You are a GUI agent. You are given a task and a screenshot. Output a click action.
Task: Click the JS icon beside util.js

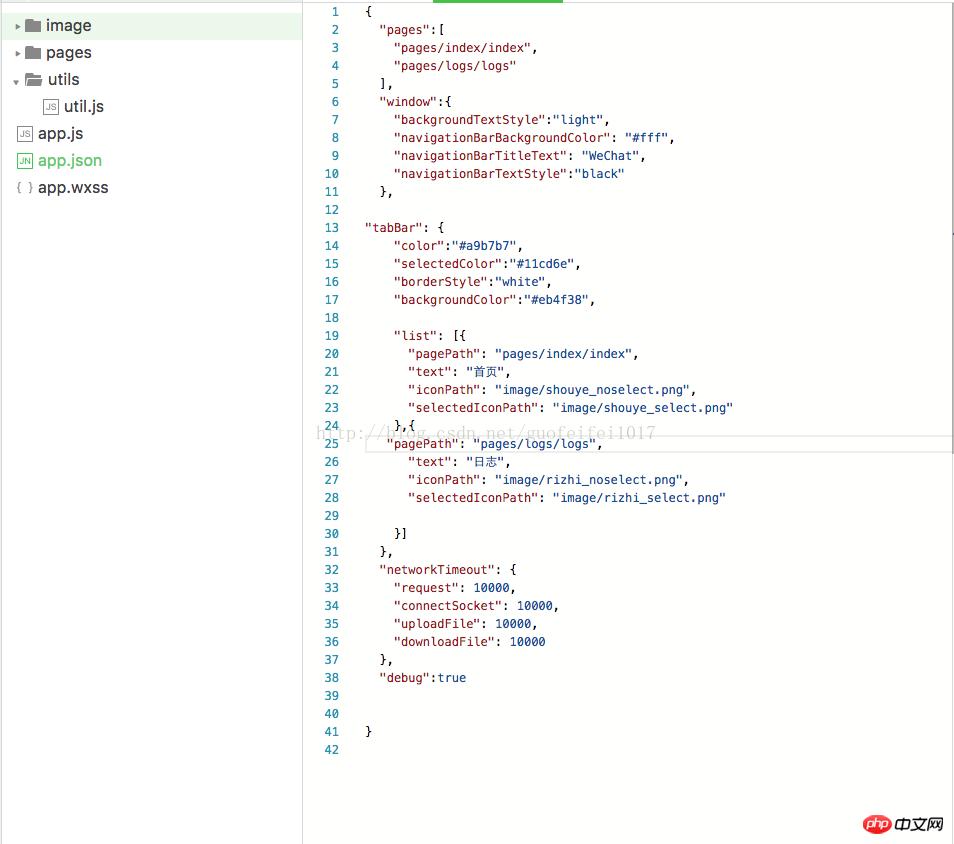[51, 107]
